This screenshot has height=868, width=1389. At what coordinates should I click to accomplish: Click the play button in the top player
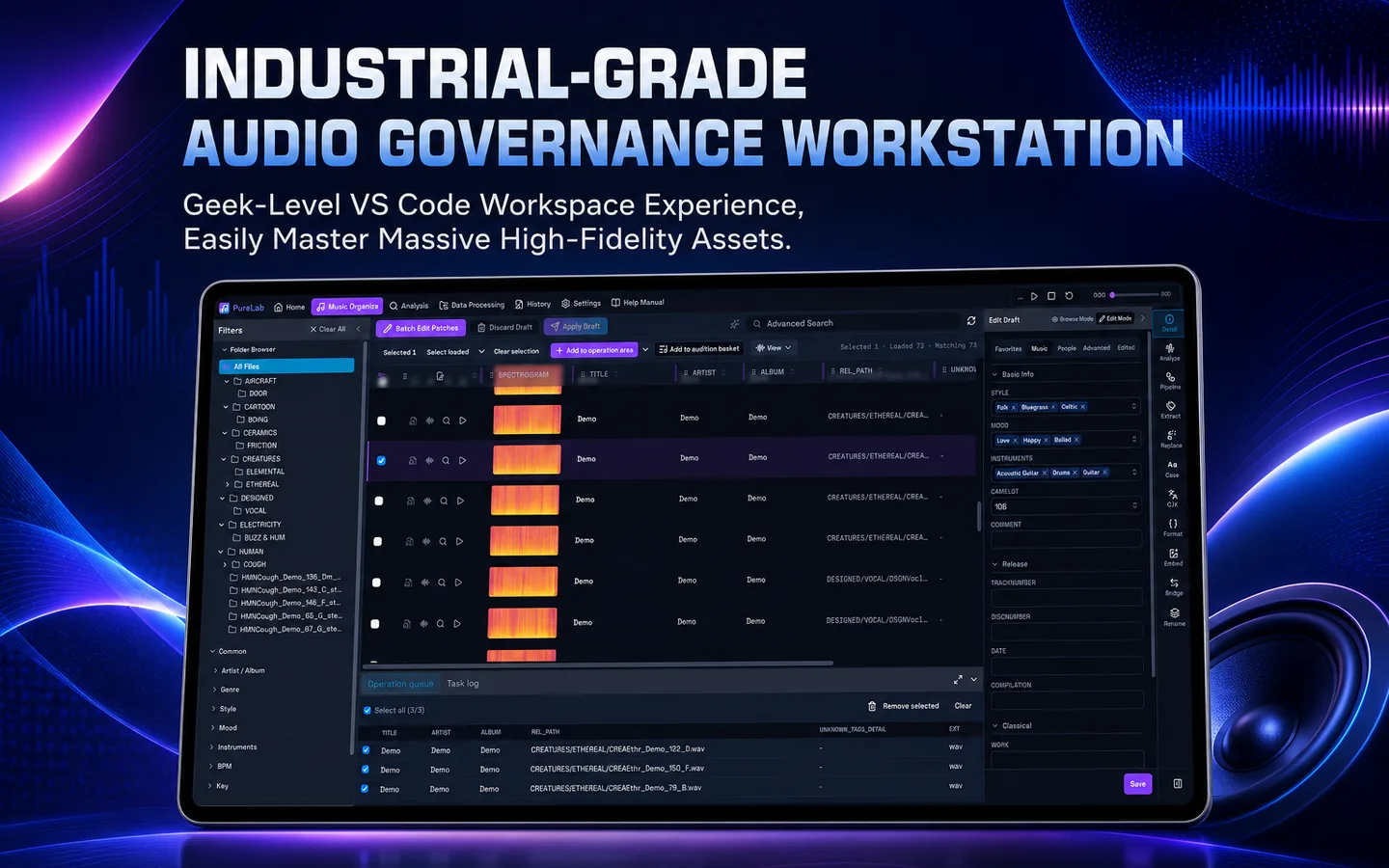[x=1034, y=296]
